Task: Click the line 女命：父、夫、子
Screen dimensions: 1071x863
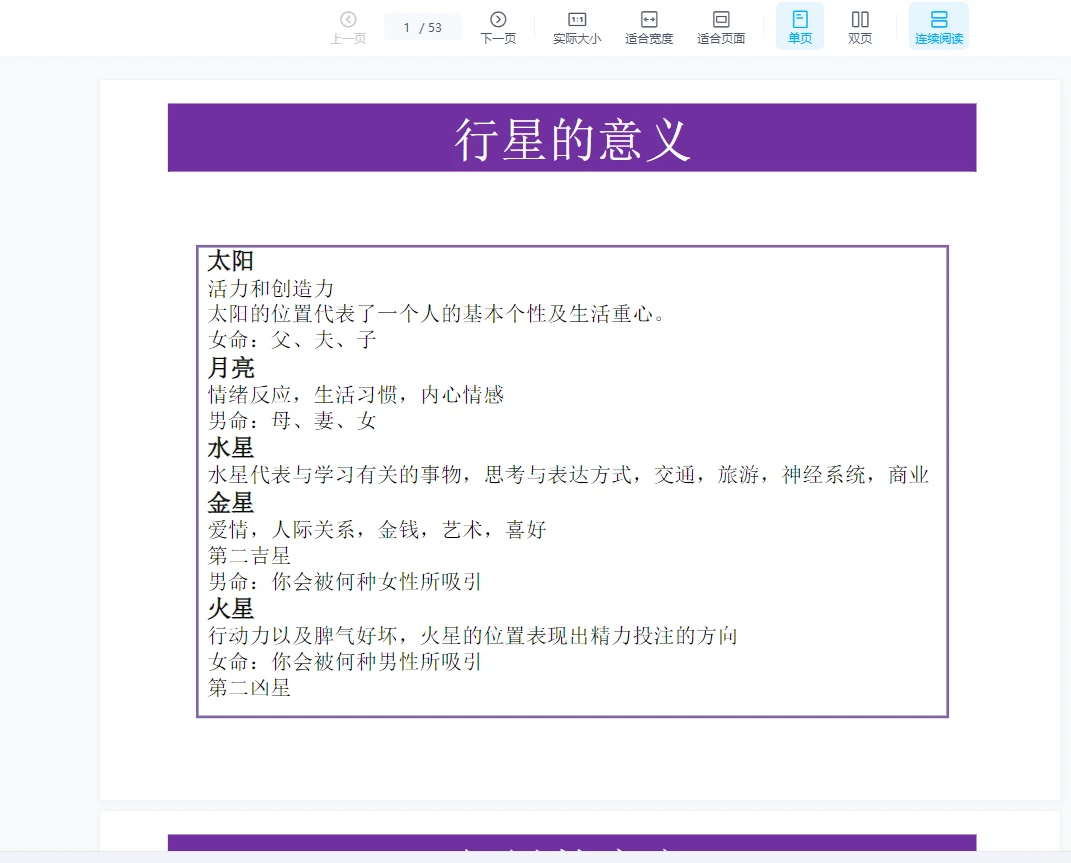Action: pyautogui.click(x=292, y=340)
